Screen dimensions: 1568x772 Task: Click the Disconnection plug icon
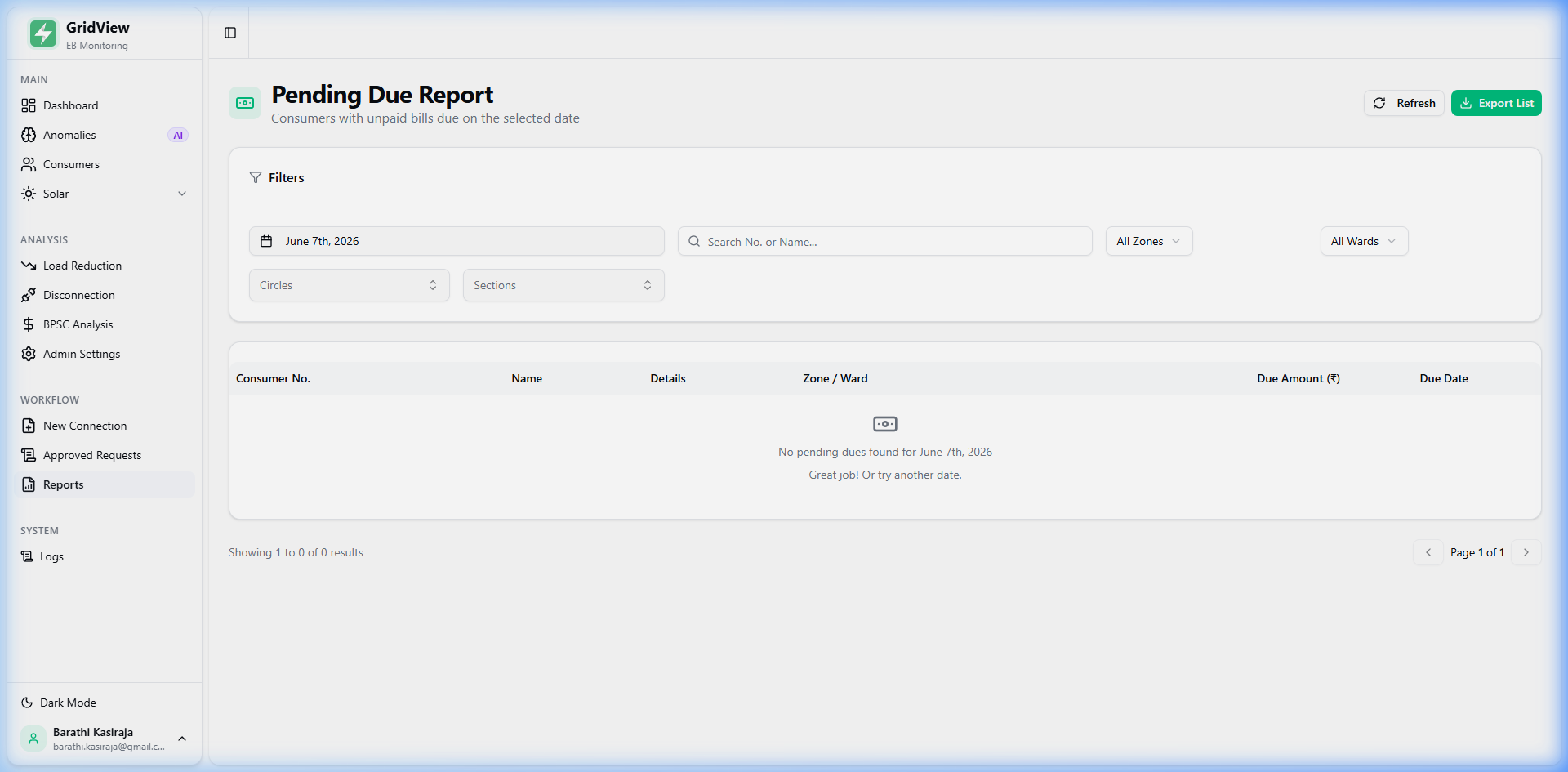click(29, 295)
